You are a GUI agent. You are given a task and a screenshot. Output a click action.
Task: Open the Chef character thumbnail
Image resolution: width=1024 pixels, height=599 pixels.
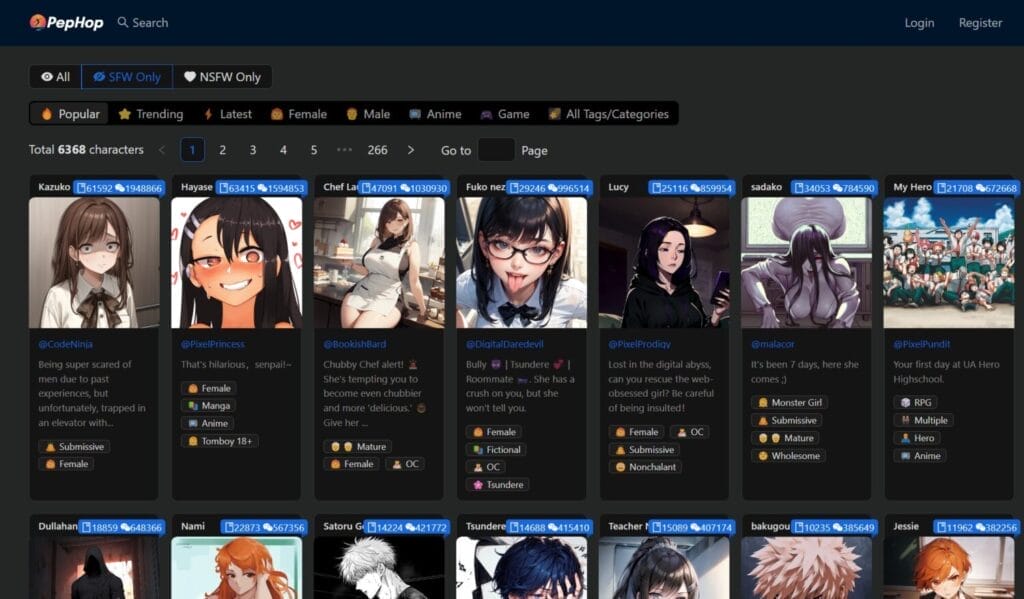379,263
